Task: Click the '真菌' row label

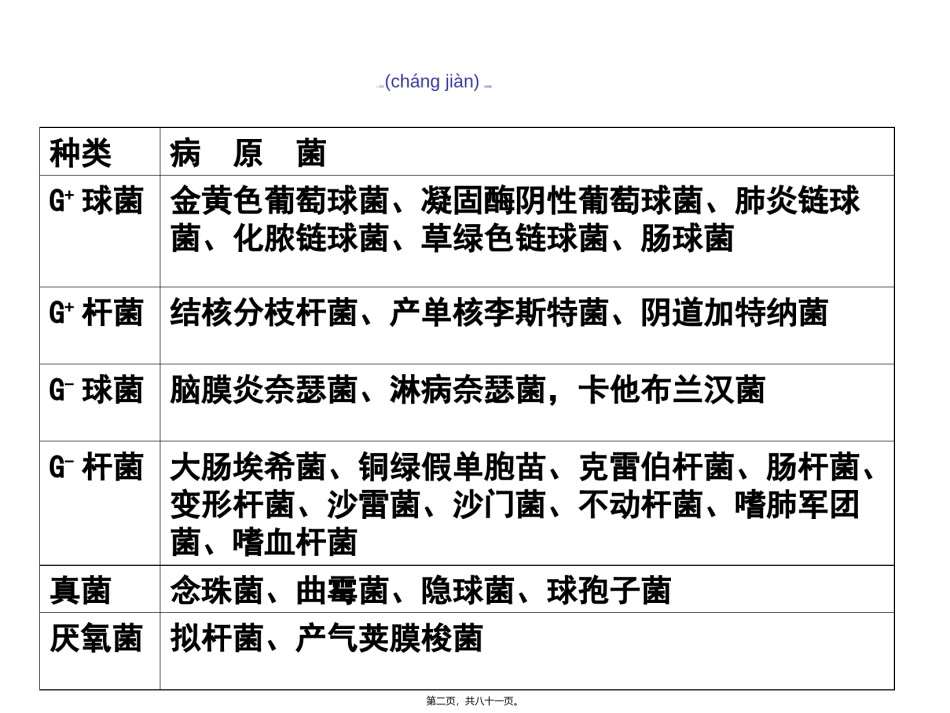Action: [x=81, y=591]
